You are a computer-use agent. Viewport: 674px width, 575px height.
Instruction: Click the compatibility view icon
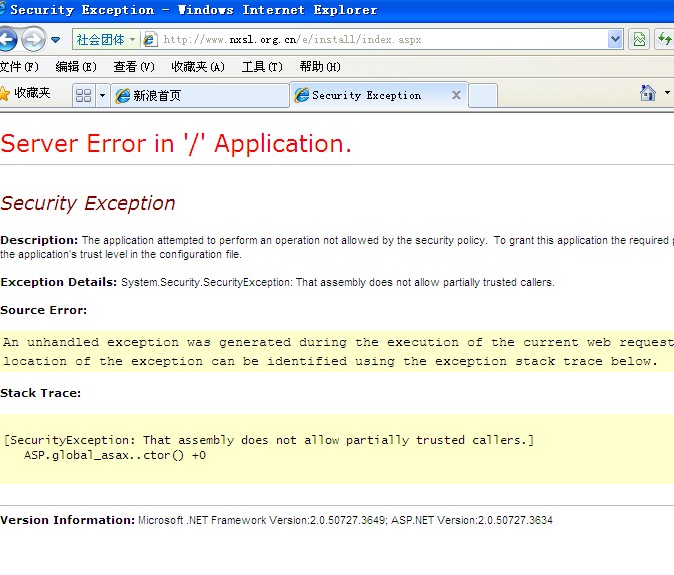pos(640,40)
